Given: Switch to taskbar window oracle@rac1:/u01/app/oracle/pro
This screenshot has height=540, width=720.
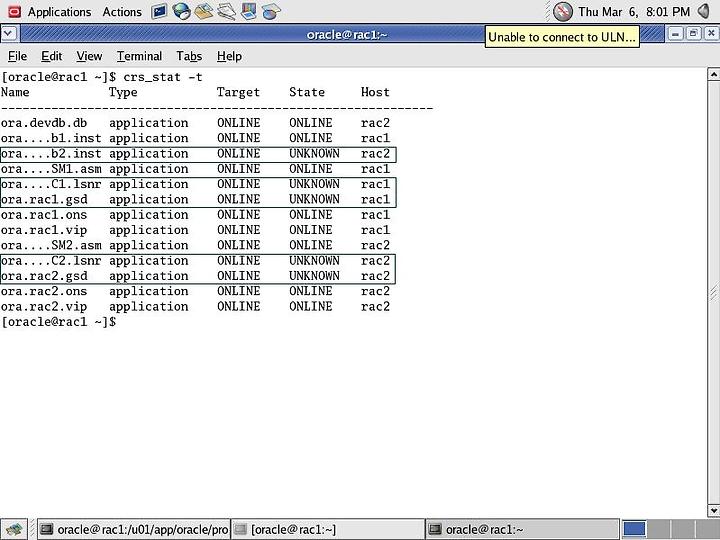Looking at the screenshot, I should click(133, 529).
